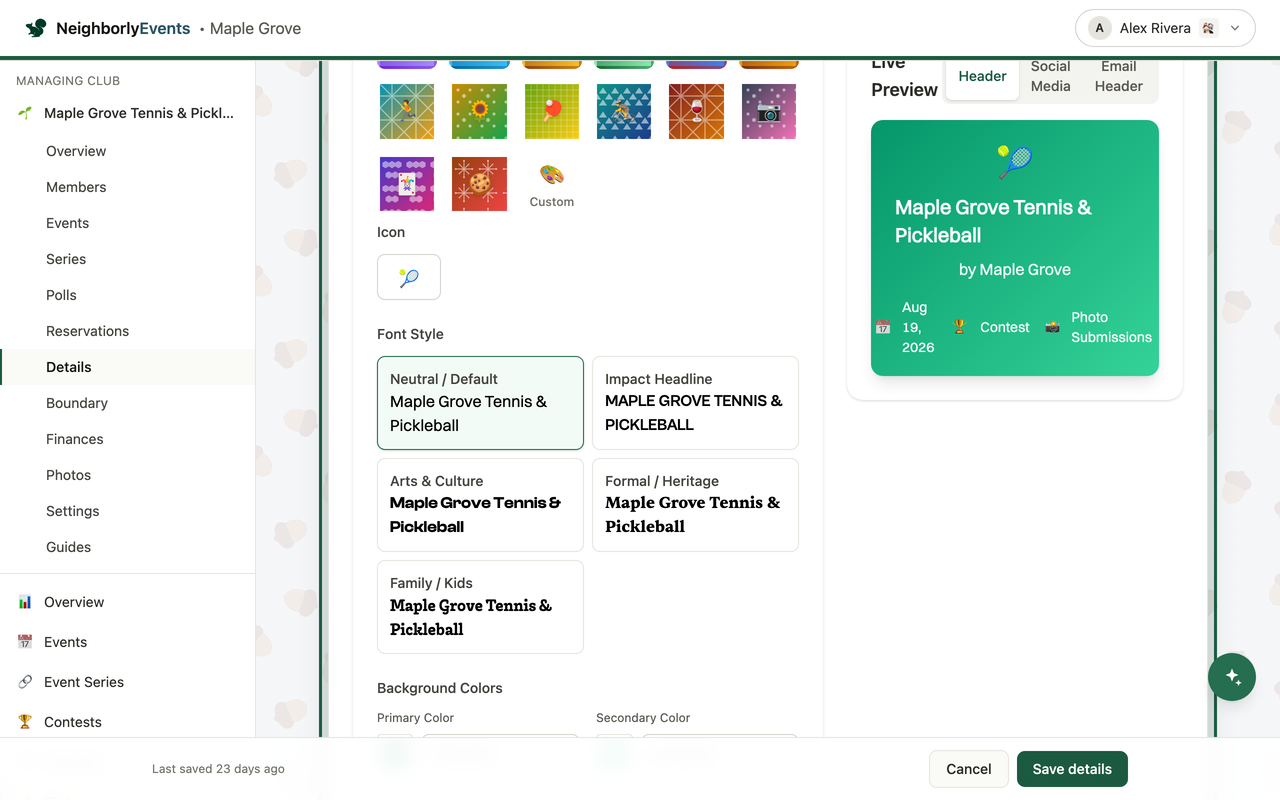This screenshot has height=800, width=1280.
Task: Choose the Formal / Heritage font style
Action: tap(695, 505)
